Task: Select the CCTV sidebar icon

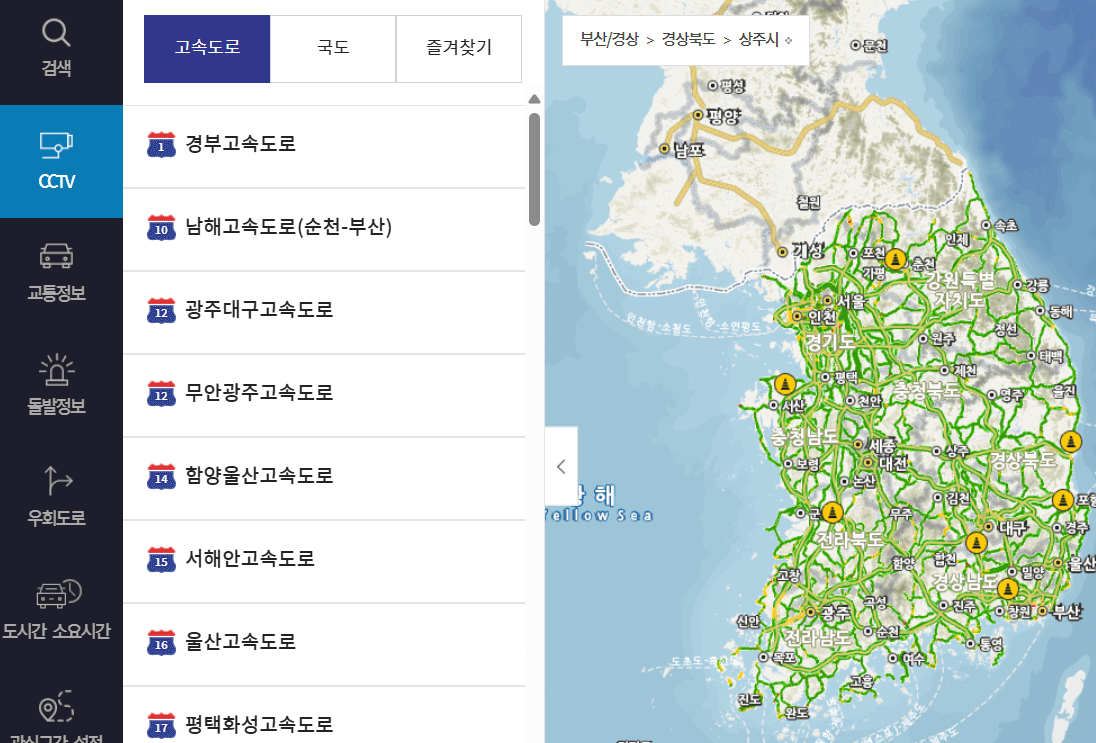Action: click(56, 161)
